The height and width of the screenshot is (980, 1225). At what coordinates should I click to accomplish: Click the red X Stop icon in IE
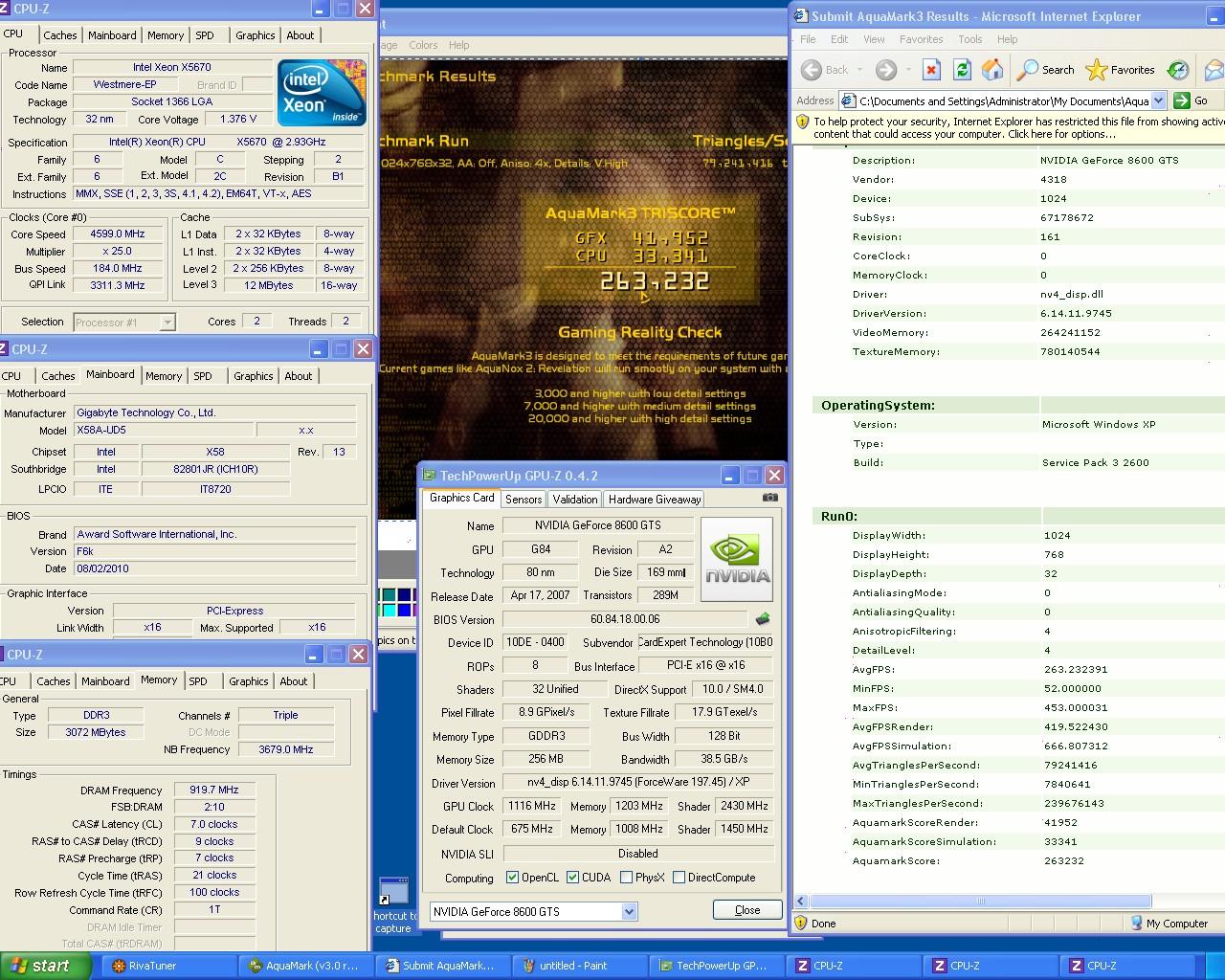pyautogui.click(x=932, y=70)
